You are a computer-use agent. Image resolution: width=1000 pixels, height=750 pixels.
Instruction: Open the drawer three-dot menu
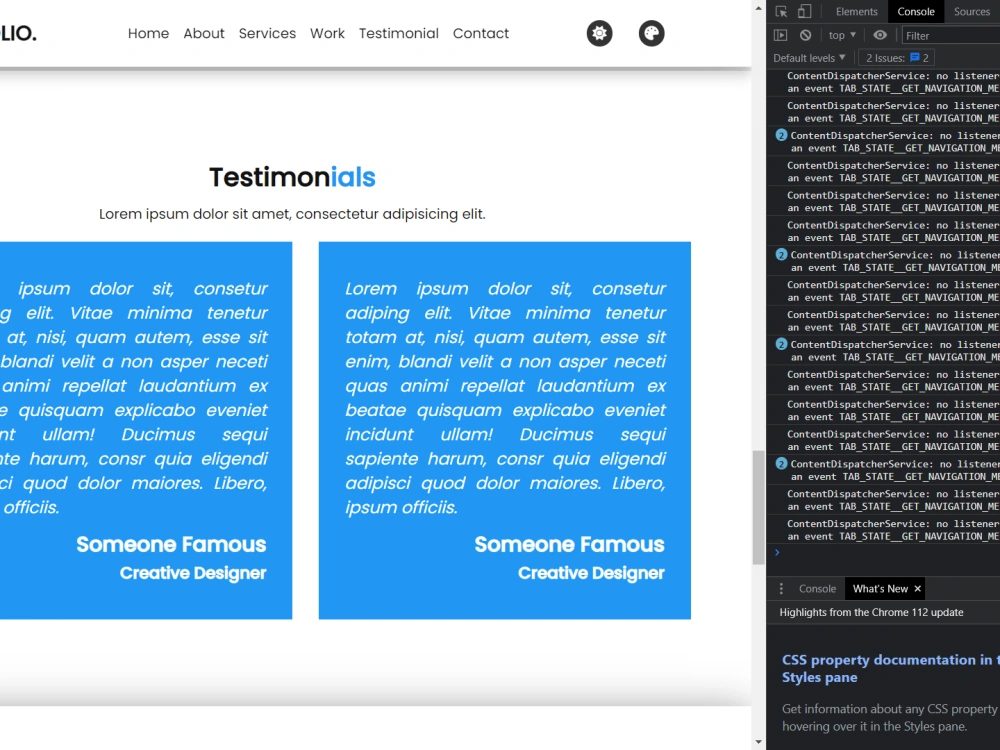[x=781, y=589]
